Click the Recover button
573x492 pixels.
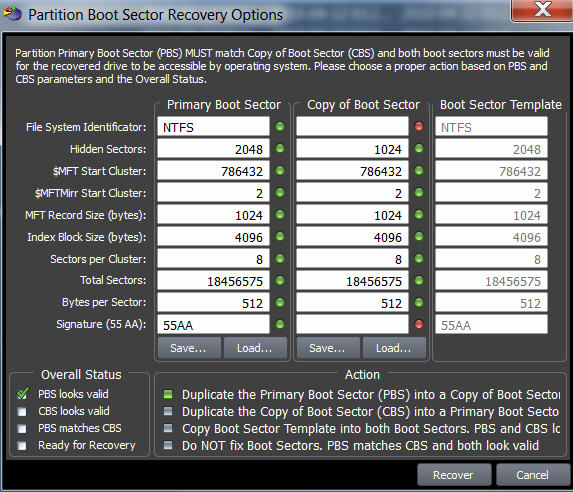point(454,474)
